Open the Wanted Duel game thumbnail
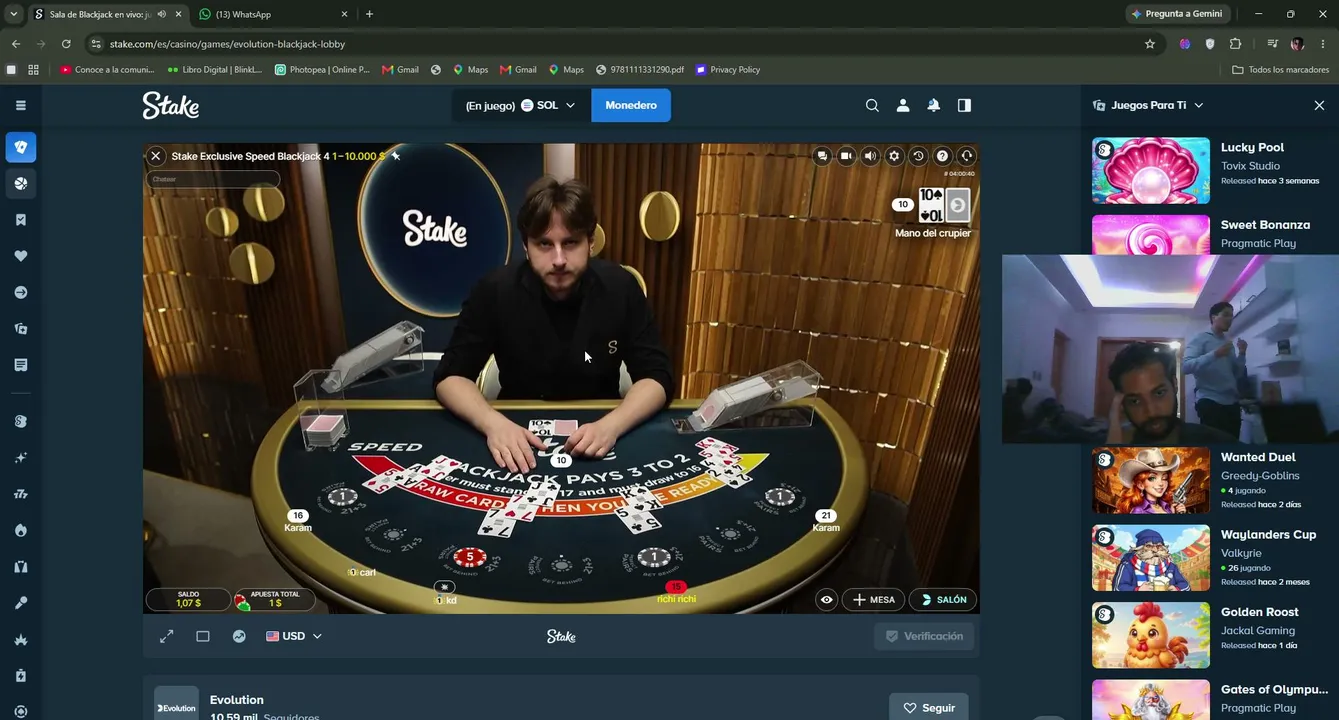The height and width of the screenshot is (720, 1339). click(x=1151, y=480)
